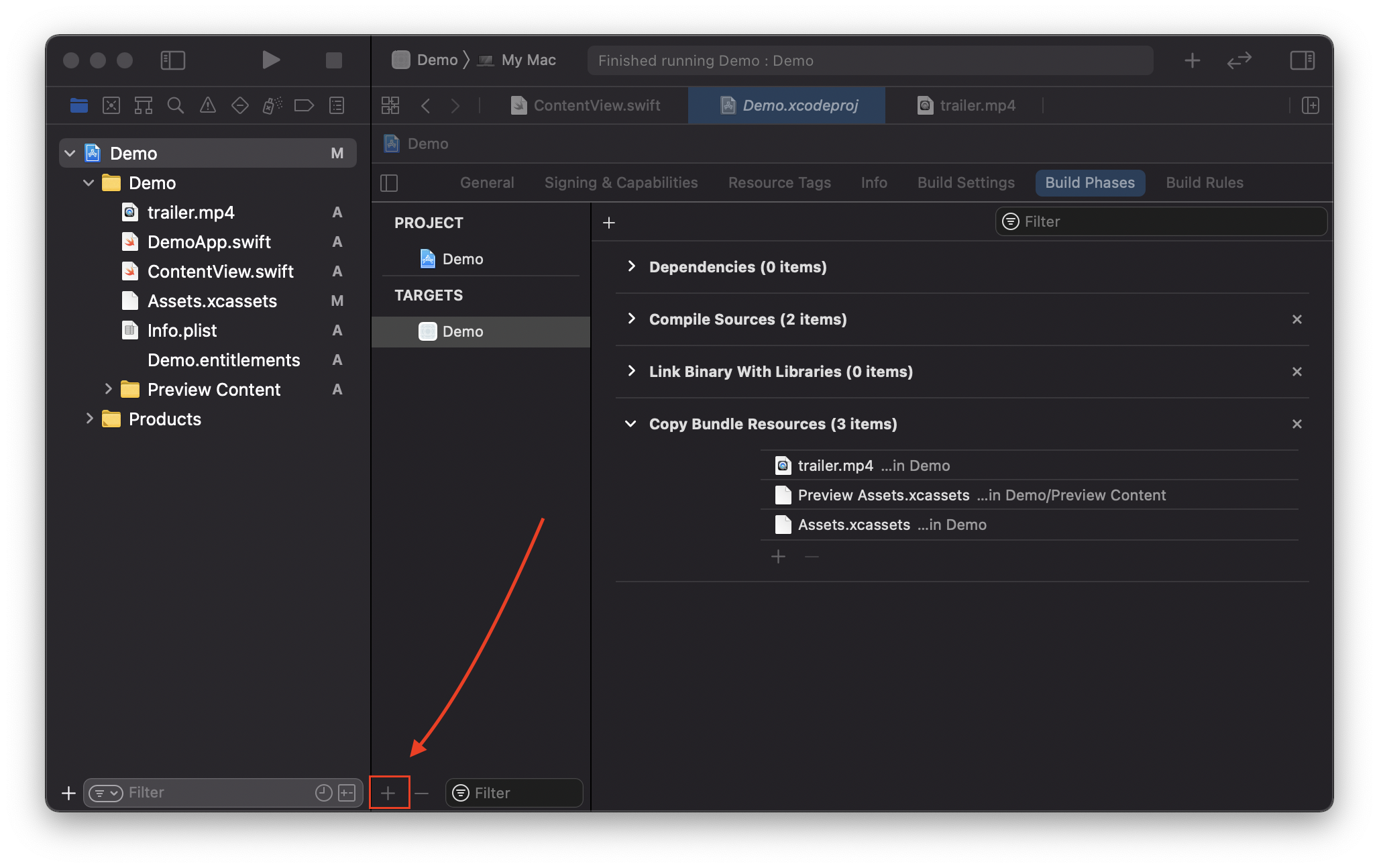Open the Source Control navigator icon

tap(111, 105)
